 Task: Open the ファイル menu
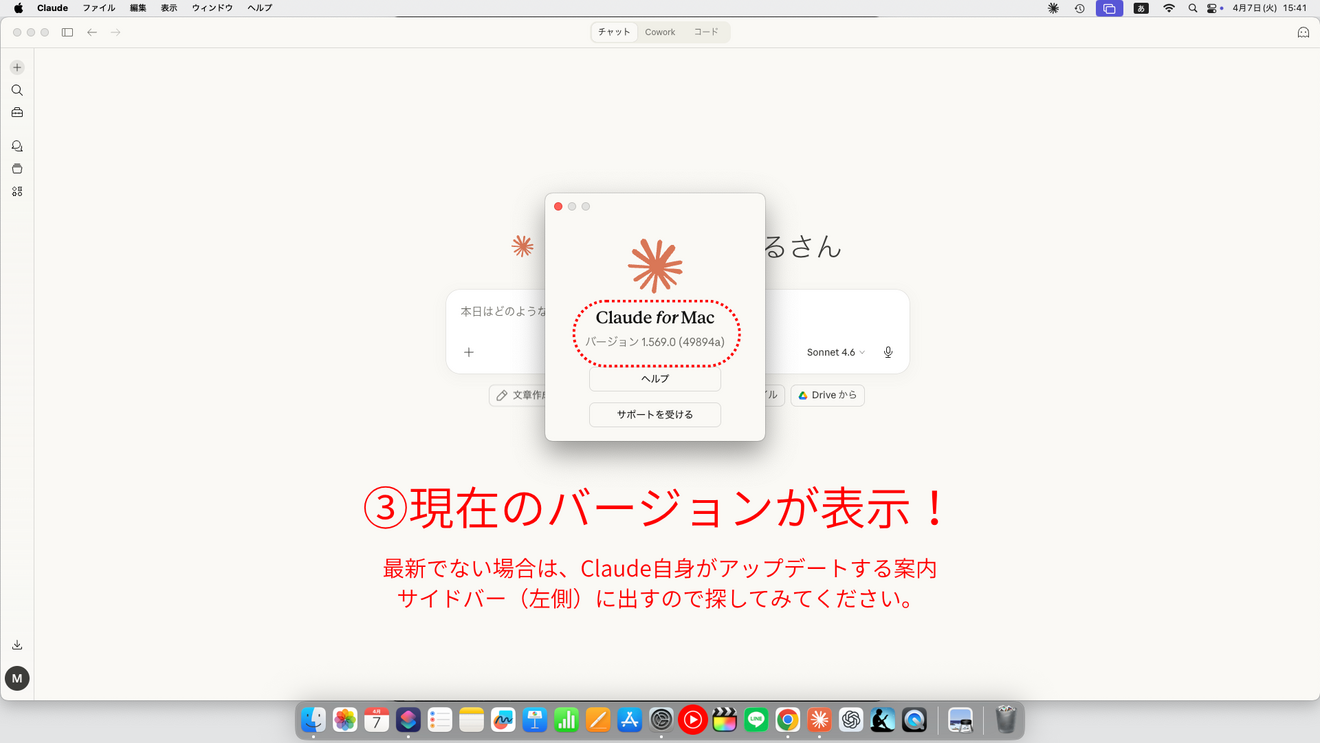pyautogui.click(x=99, y=8)
